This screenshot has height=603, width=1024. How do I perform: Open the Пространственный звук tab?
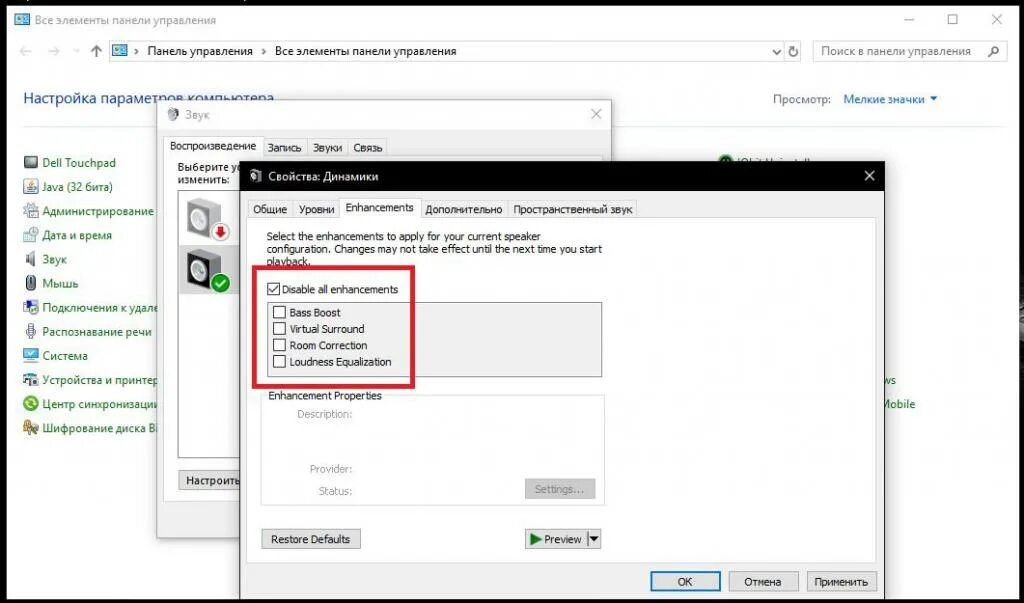573,209
